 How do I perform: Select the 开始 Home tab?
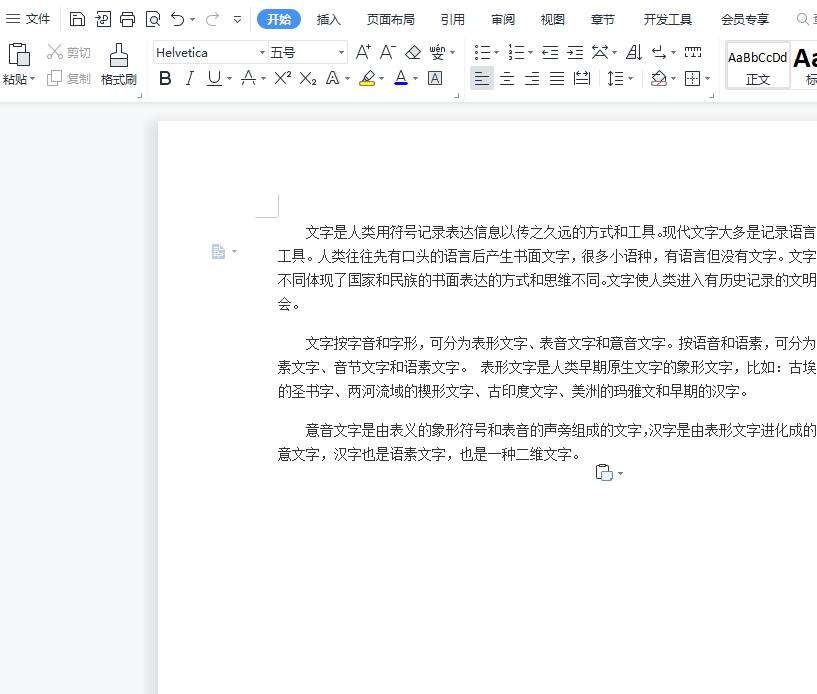279,19
